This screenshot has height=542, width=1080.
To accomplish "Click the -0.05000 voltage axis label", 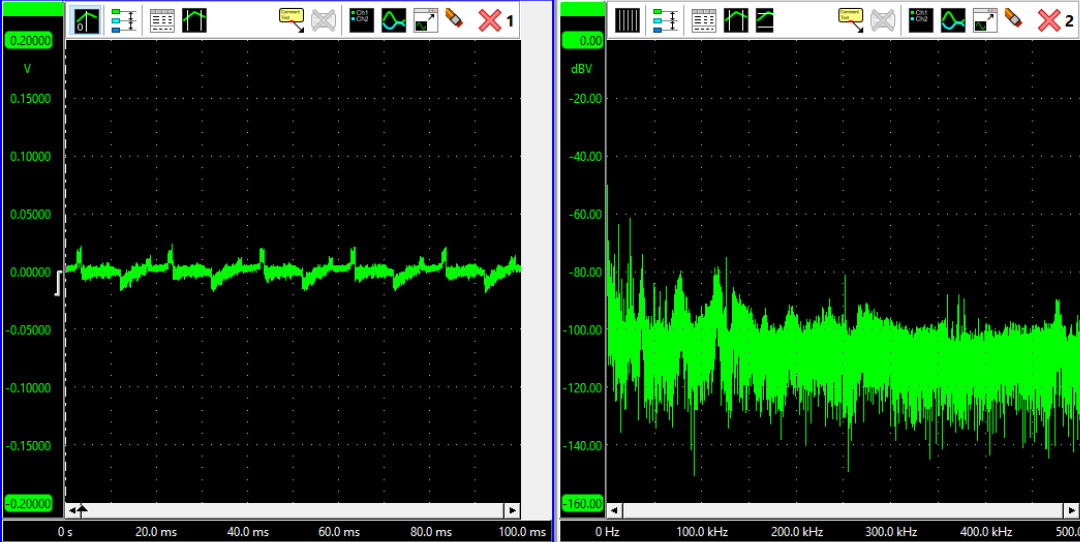I will (x=28, y=330).
